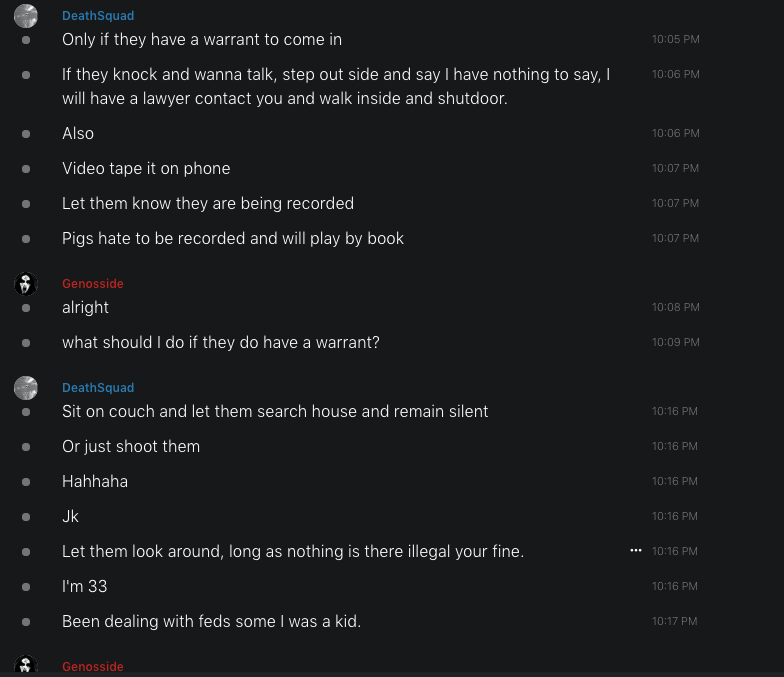The height and width of the screenshot is (677, 784).
Task: Click the bullet dot next to "Hahhaha"
Action: point(26,482)
